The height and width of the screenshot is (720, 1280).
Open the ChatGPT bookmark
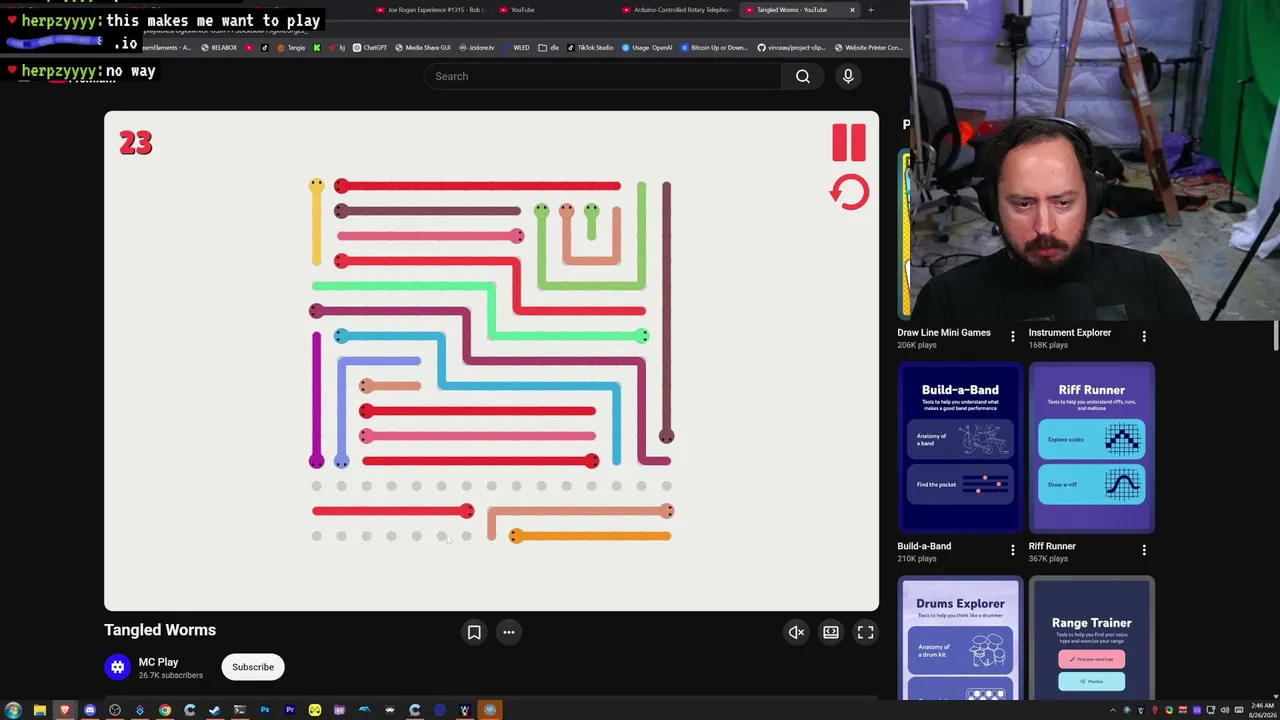(370, 47)
